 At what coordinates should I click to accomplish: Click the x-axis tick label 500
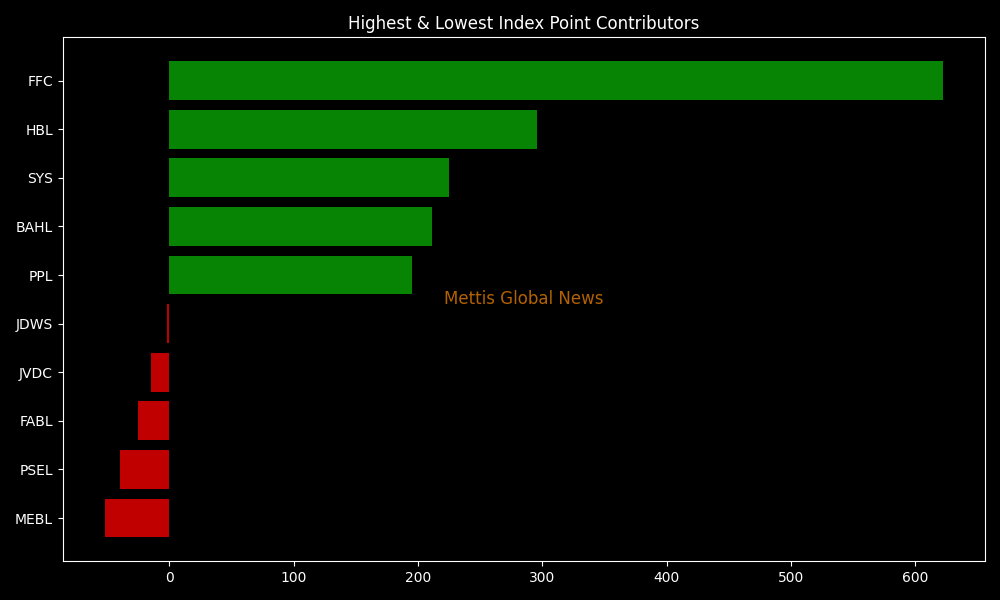[791, 578]
